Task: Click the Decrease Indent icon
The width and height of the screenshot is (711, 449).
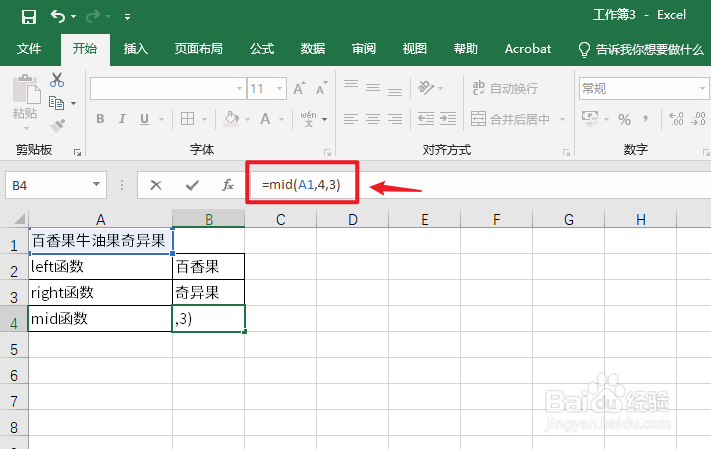Action: (x=426, y=119)
